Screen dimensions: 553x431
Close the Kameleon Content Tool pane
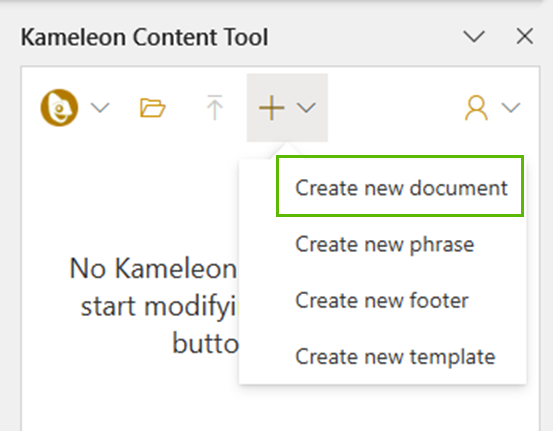(x=525, y=36)
